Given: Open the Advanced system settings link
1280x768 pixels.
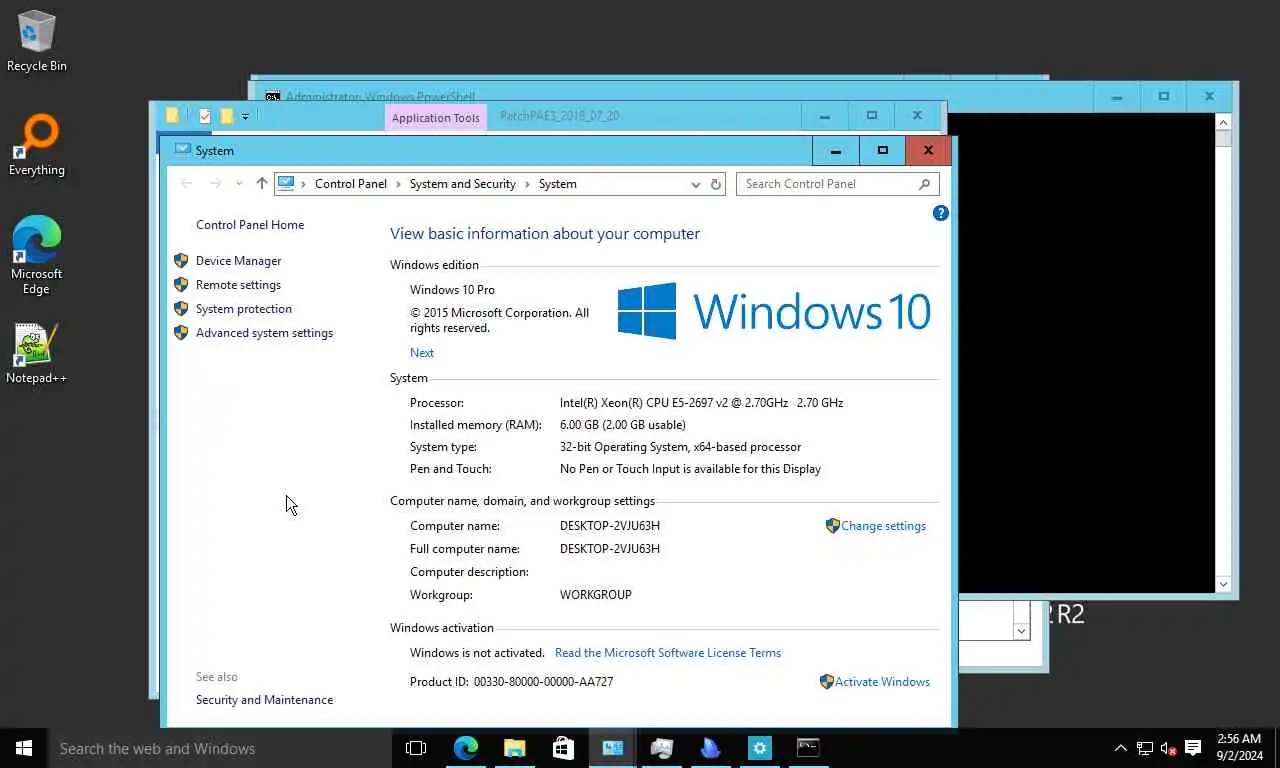Looking at the screenshot, I should coord(264,333).
